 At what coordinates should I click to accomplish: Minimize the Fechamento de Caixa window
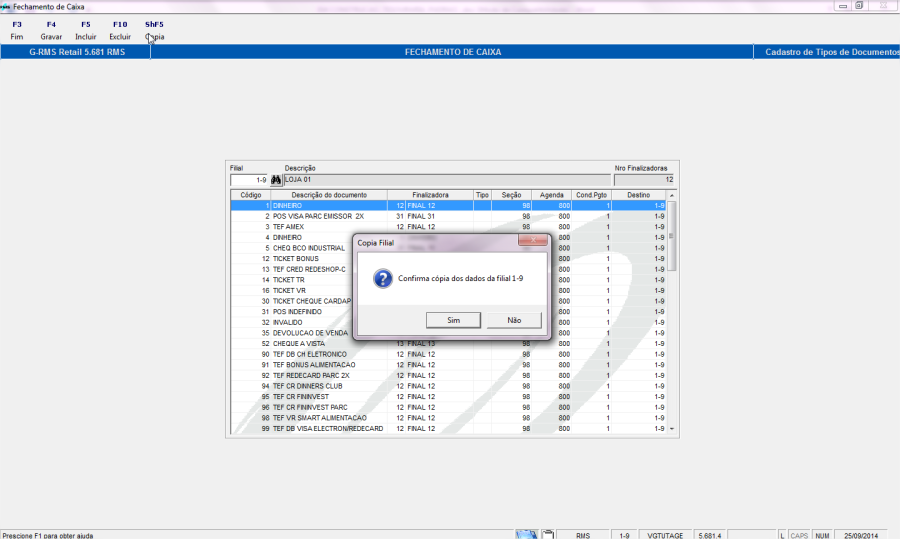(x=843, y=6)
